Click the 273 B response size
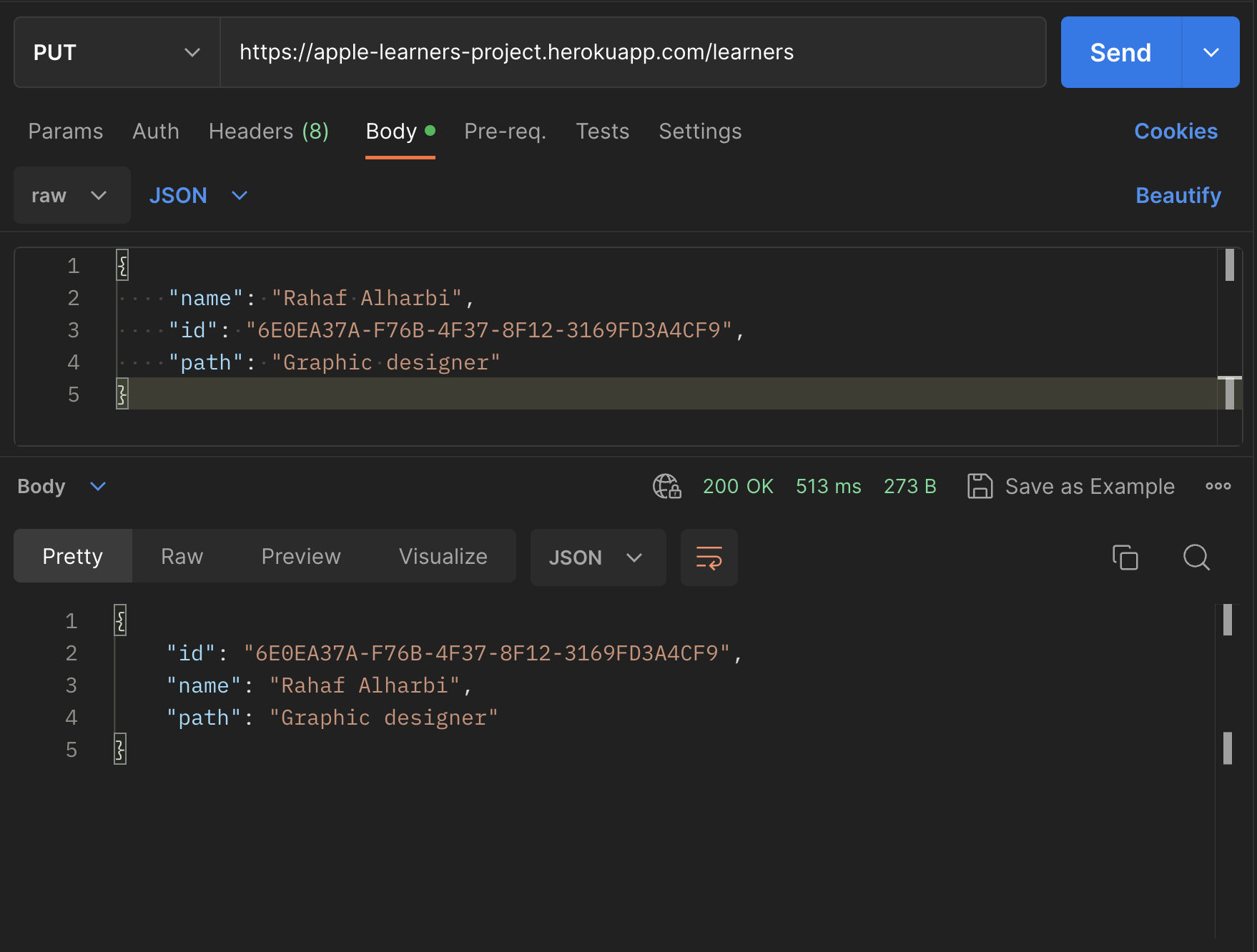This screenshot has height=952, width=1257. 910,486
